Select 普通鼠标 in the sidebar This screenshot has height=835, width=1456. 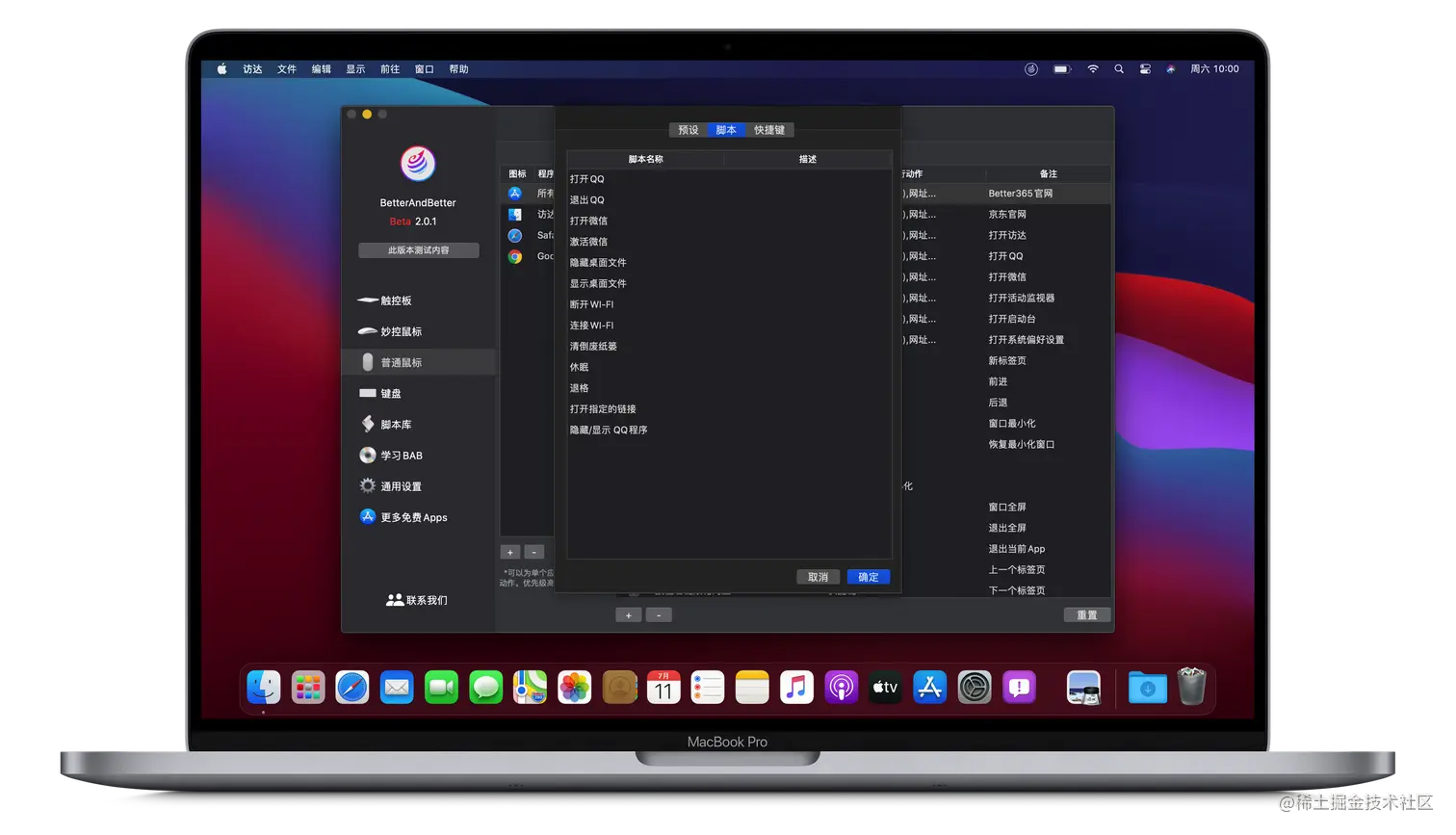(418, 362)
